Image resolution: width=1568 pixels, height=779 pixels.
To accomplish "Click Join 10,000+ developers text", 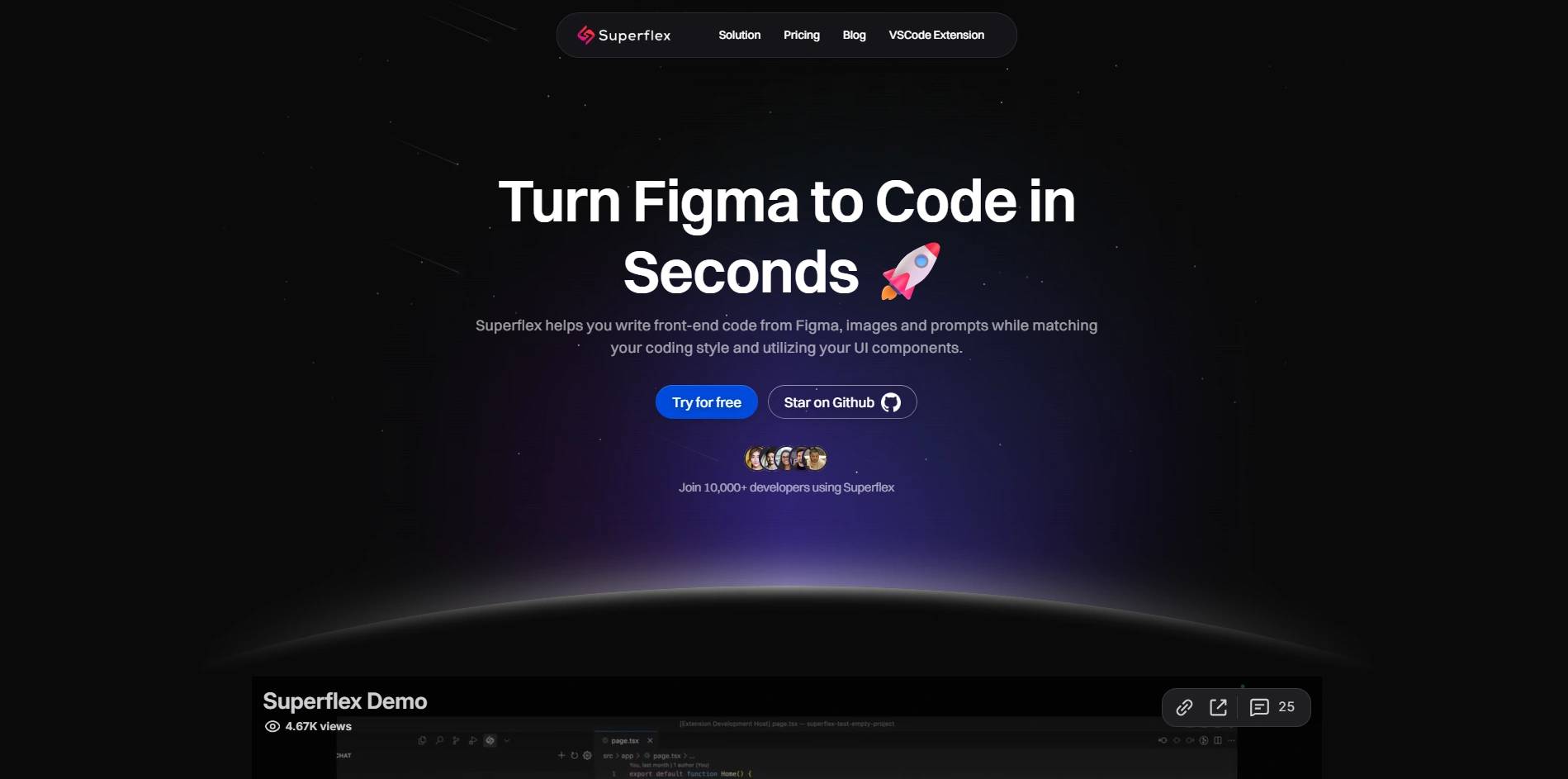I will coord(786,487).
